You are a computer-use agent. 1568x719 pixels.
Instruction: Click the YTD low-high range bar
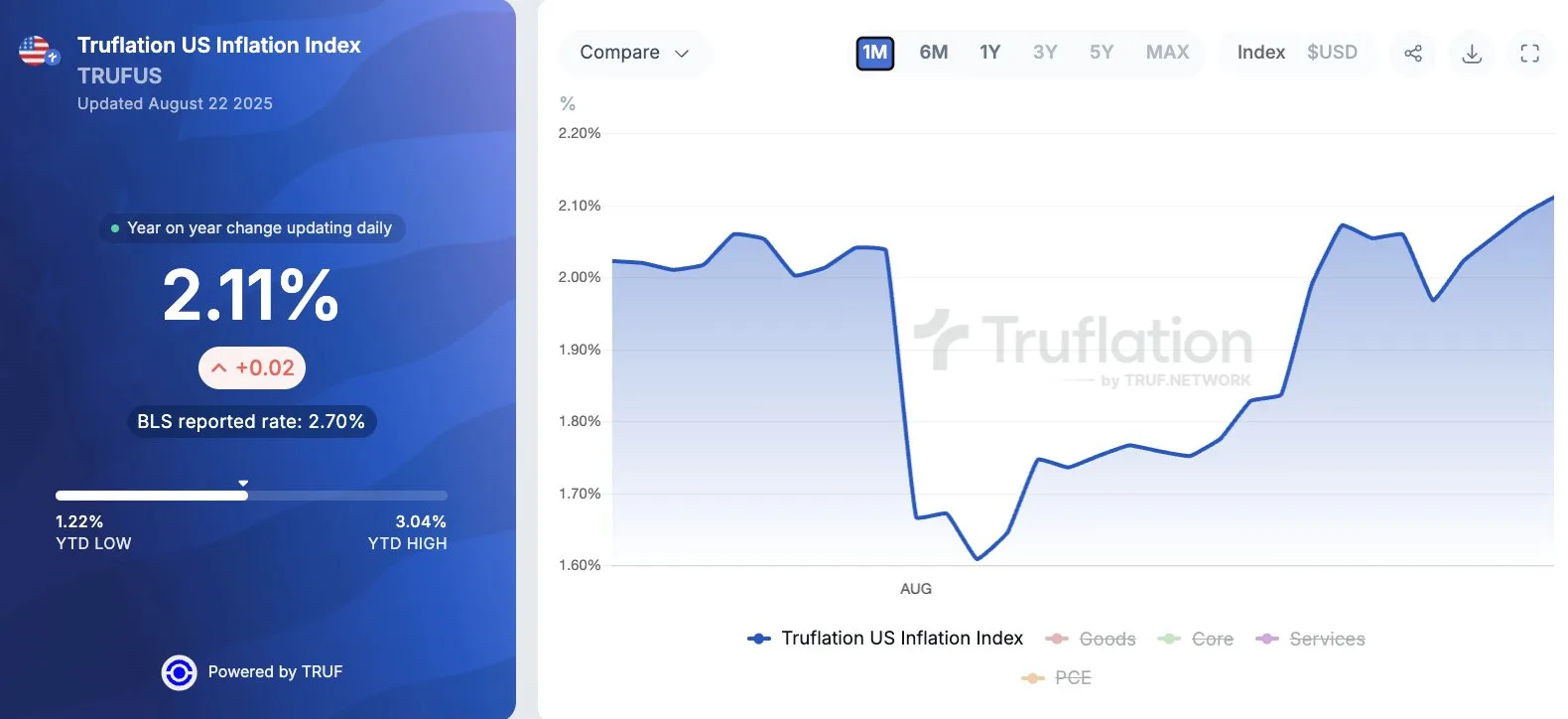(251, 495)
